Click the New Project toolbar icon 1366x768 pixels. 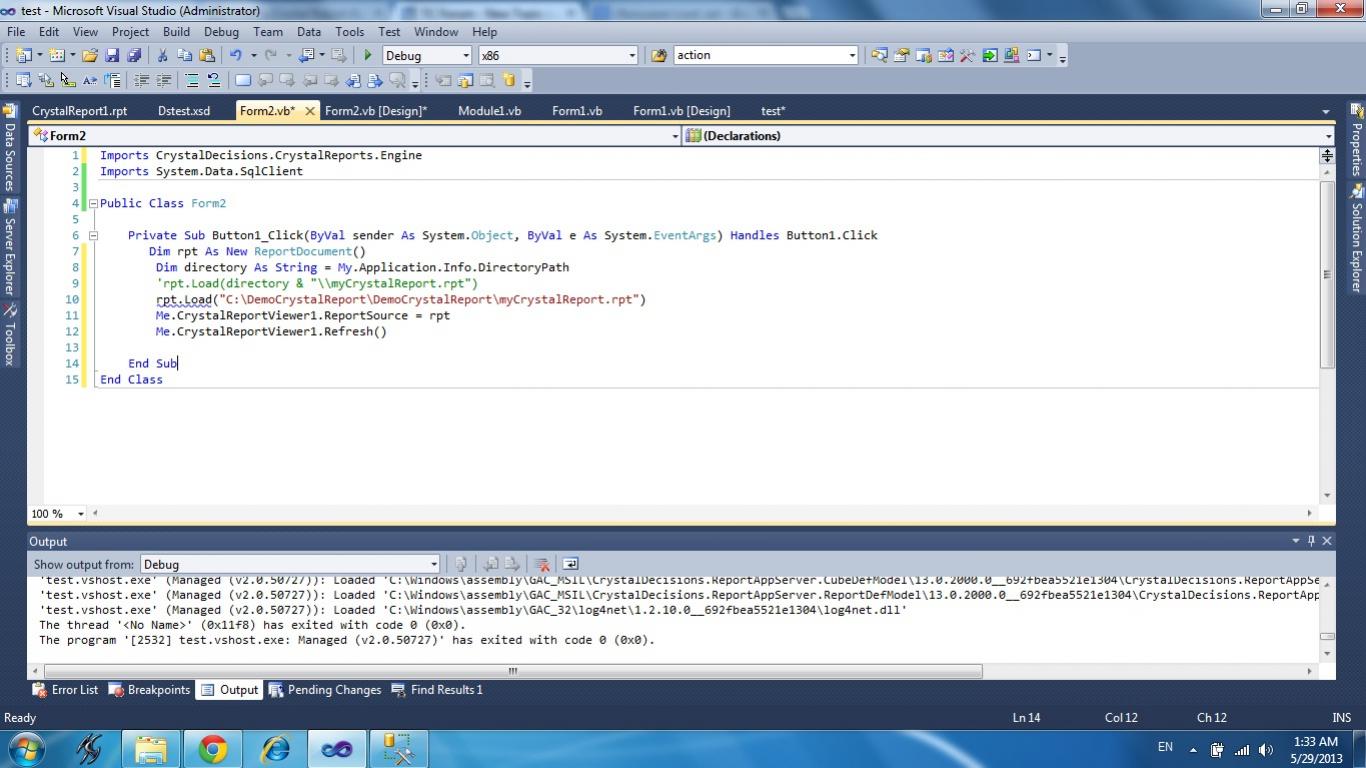(23, 55)
